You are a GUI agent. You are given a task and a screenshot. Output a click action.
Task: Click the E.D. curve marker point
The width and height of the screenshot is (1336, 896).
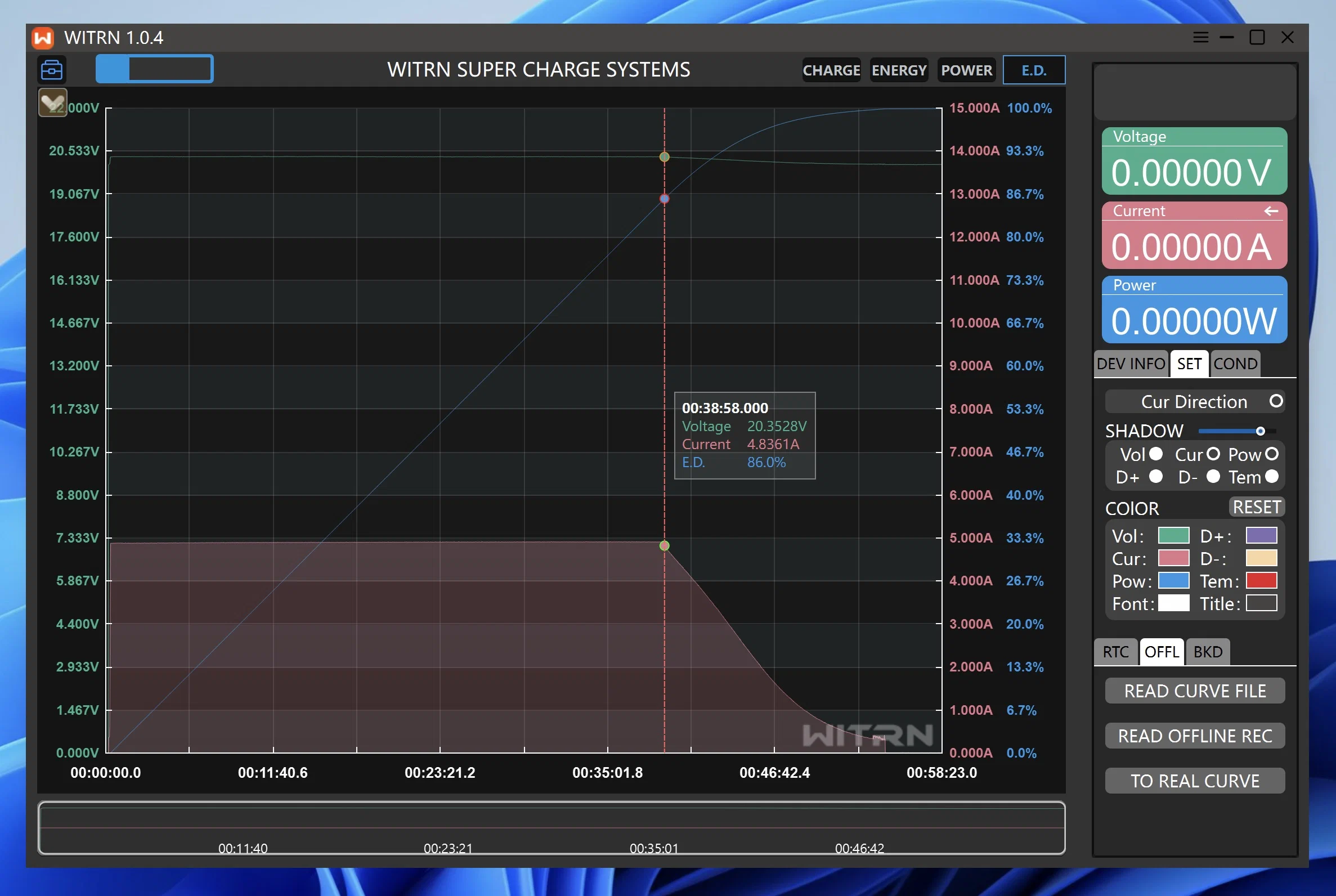(664, 199)
